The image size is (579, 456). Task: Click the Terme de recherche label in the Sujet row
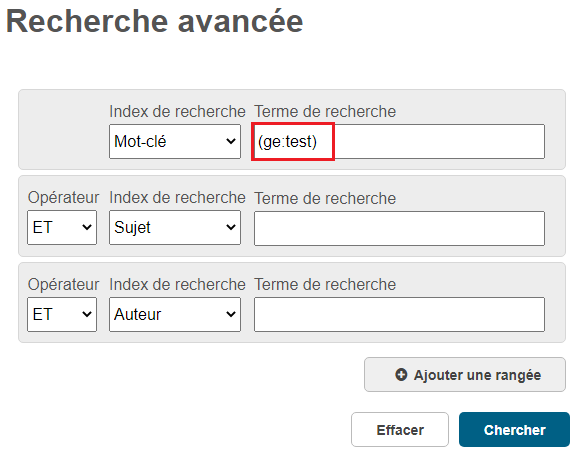coord(325,198)
